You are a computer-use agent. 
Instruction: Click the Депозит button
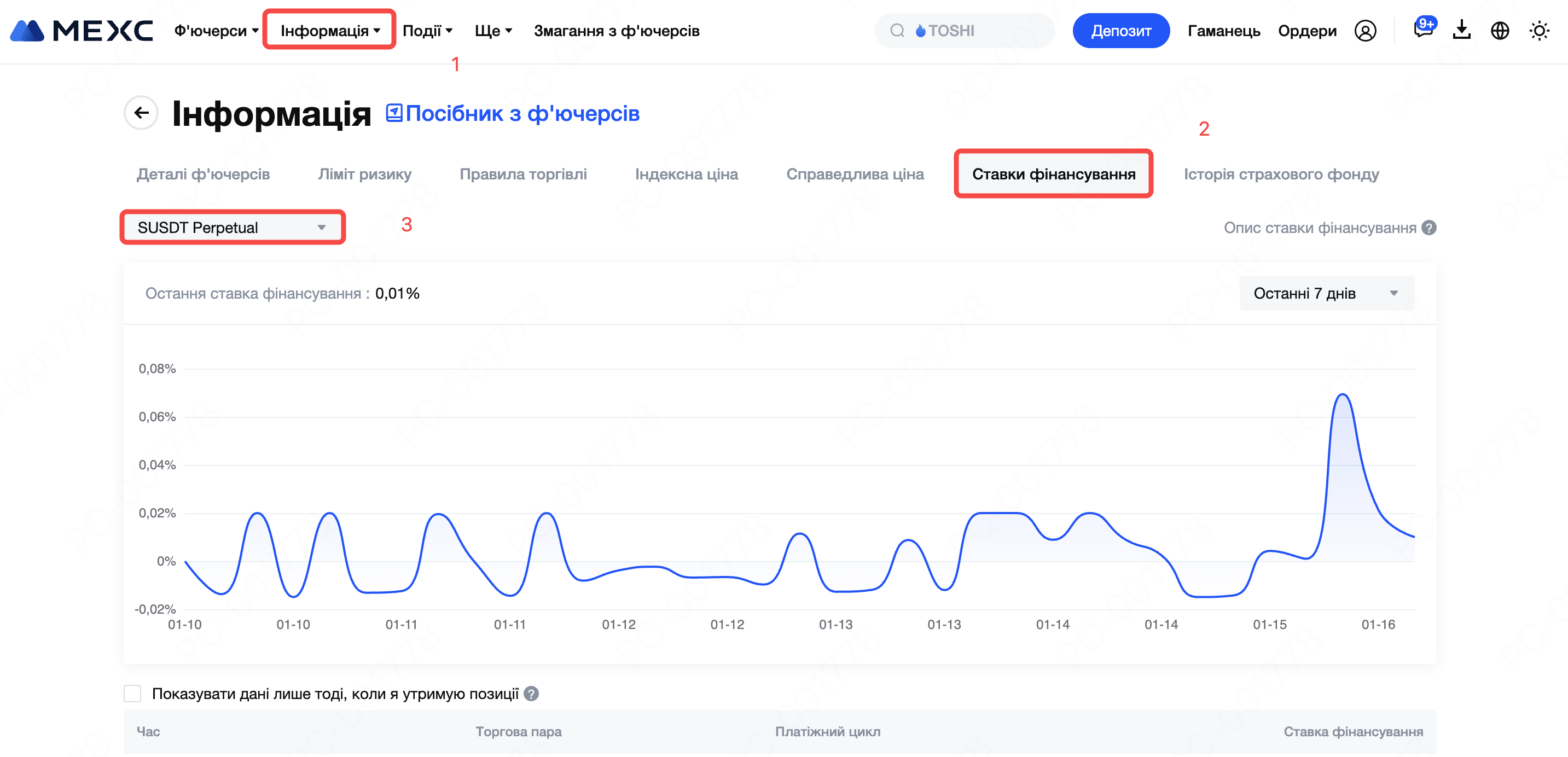[1120, 31]
